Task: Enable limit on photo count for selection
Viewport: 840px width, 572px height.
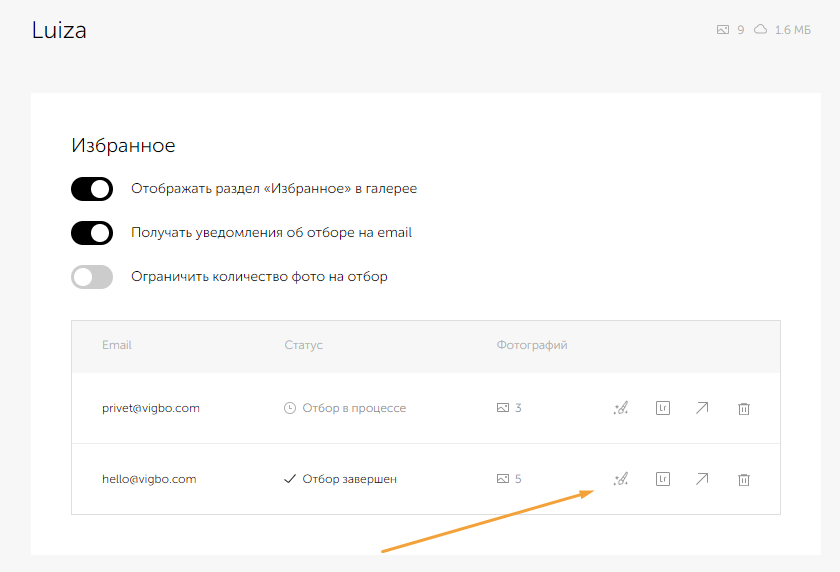Action: click(x=92, y=277)
